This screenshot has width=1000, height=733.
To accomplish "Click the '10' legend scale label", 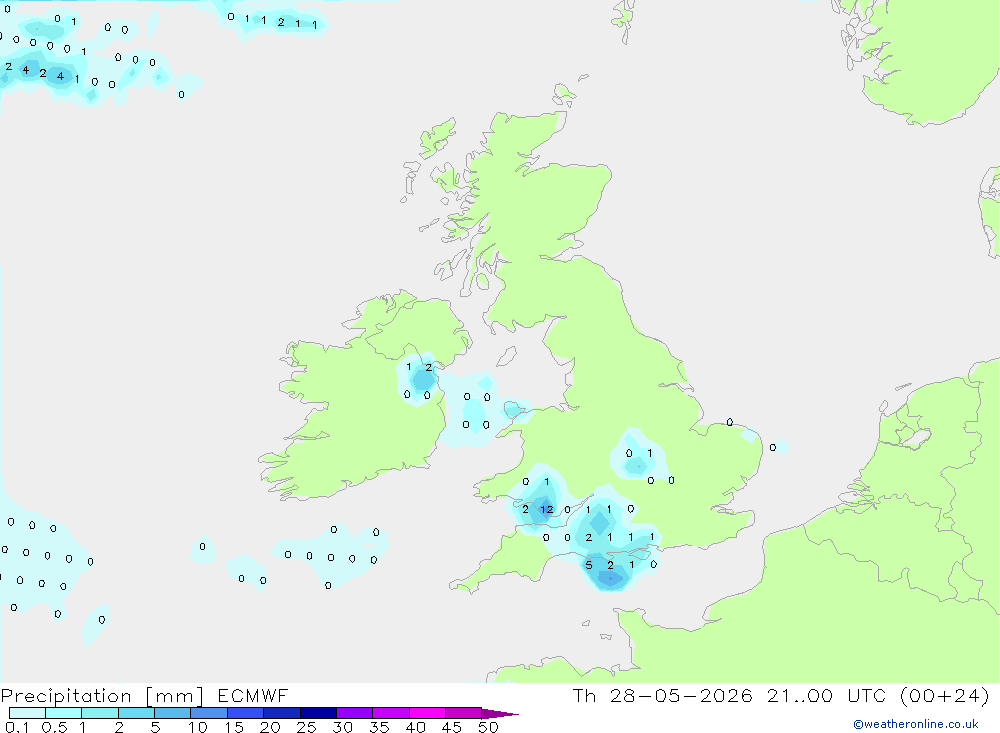I will click(198, 727).
